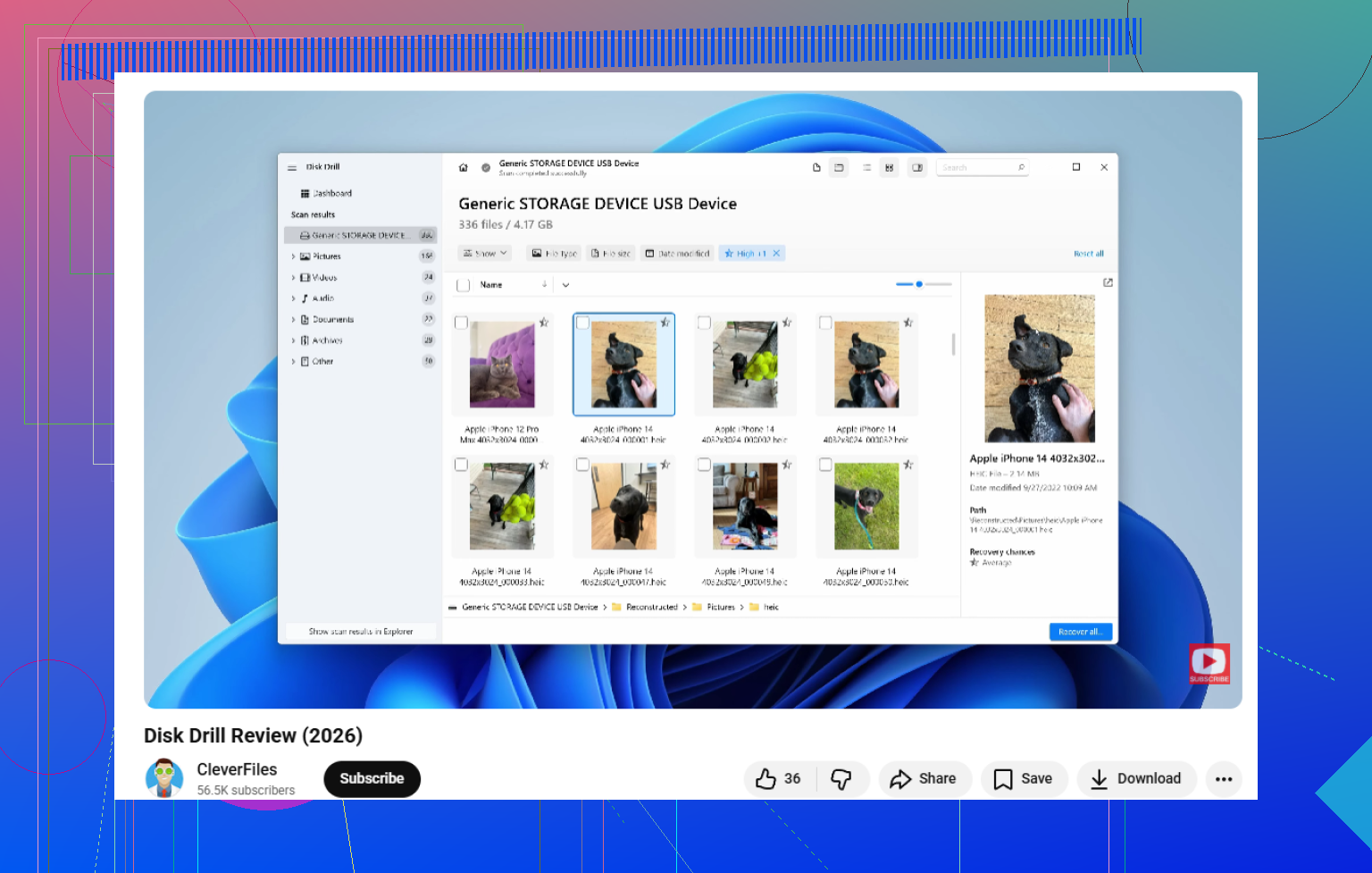
Task: Remove the High +1 filter chip
Action: point(776,254)
